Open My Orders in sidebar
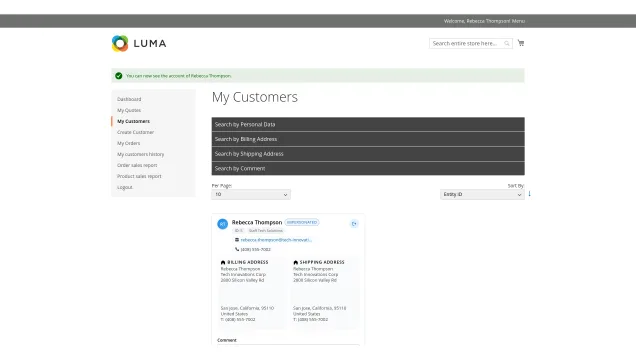 129,143
